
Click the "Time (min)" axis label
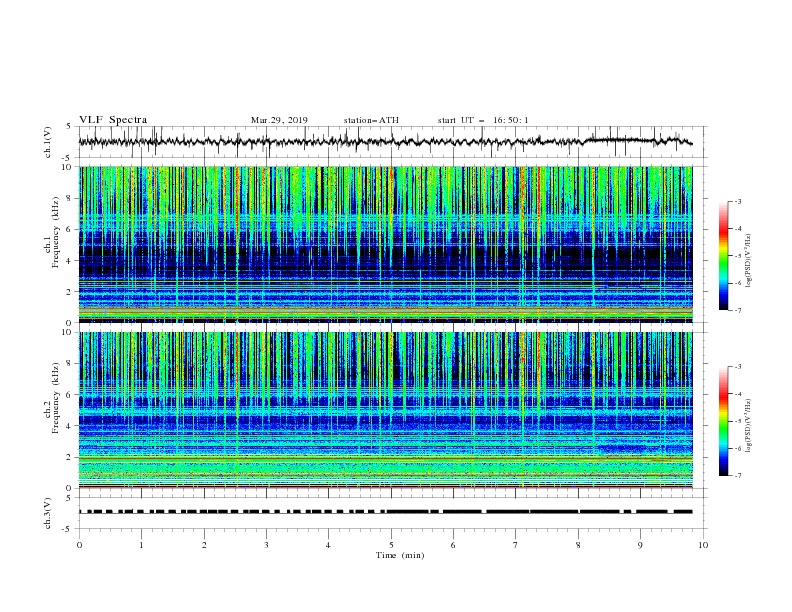(x=400, y=555)
